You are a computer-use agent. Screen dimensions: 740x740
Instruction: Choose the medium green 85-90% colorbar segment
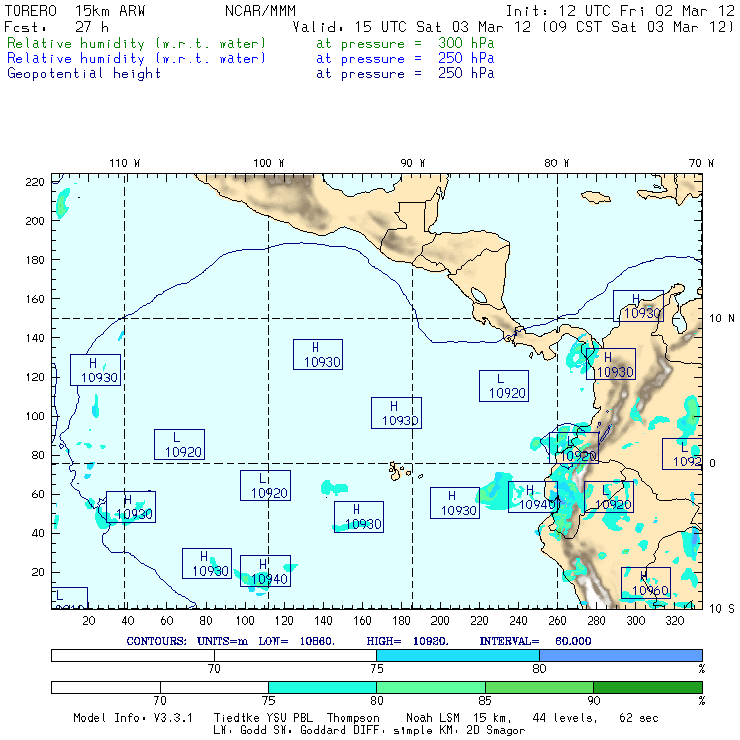pos(539,687)
